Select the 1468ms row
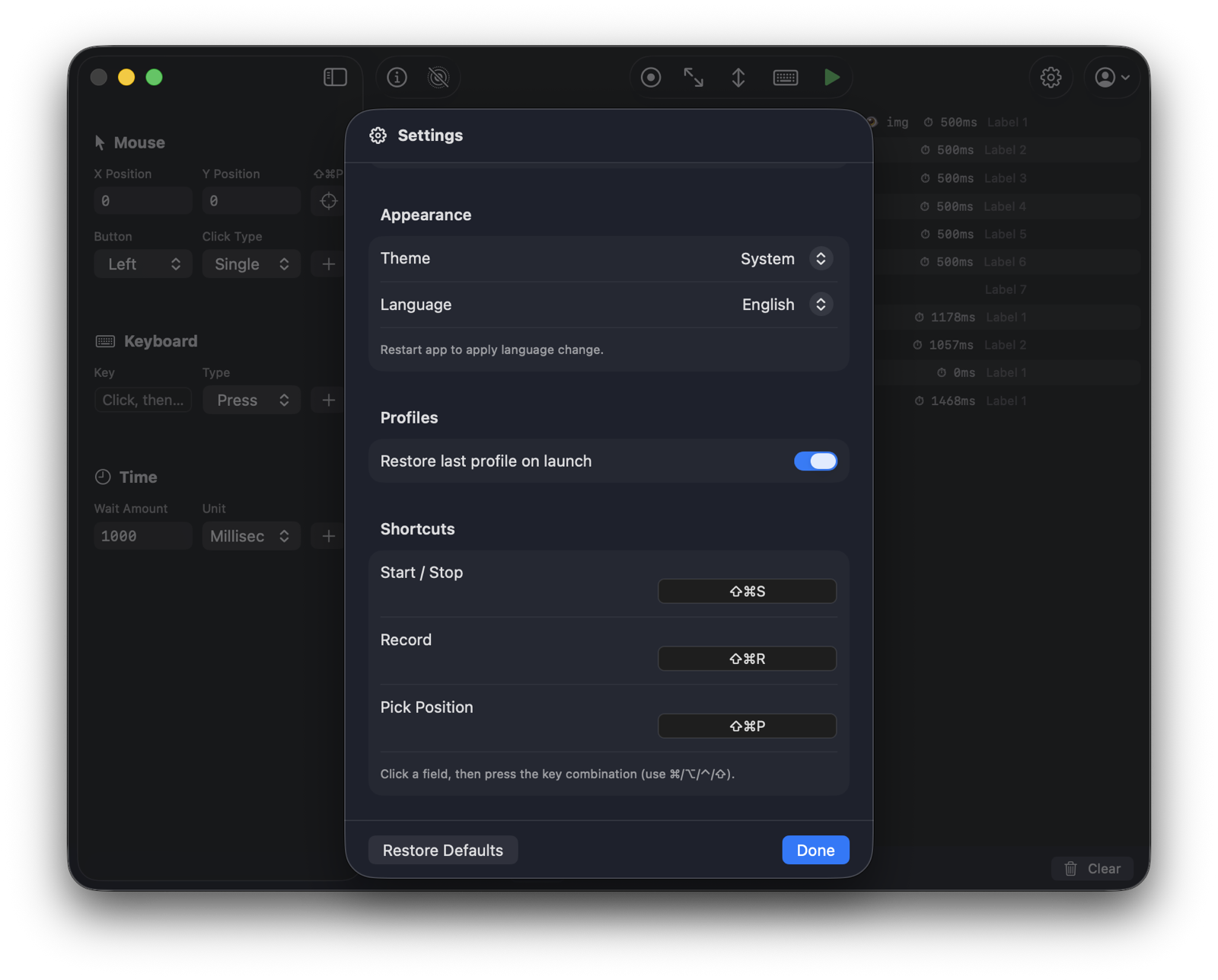Image resolution: width=1218 pixels, height=980 pixels. tap(1006, 401)
